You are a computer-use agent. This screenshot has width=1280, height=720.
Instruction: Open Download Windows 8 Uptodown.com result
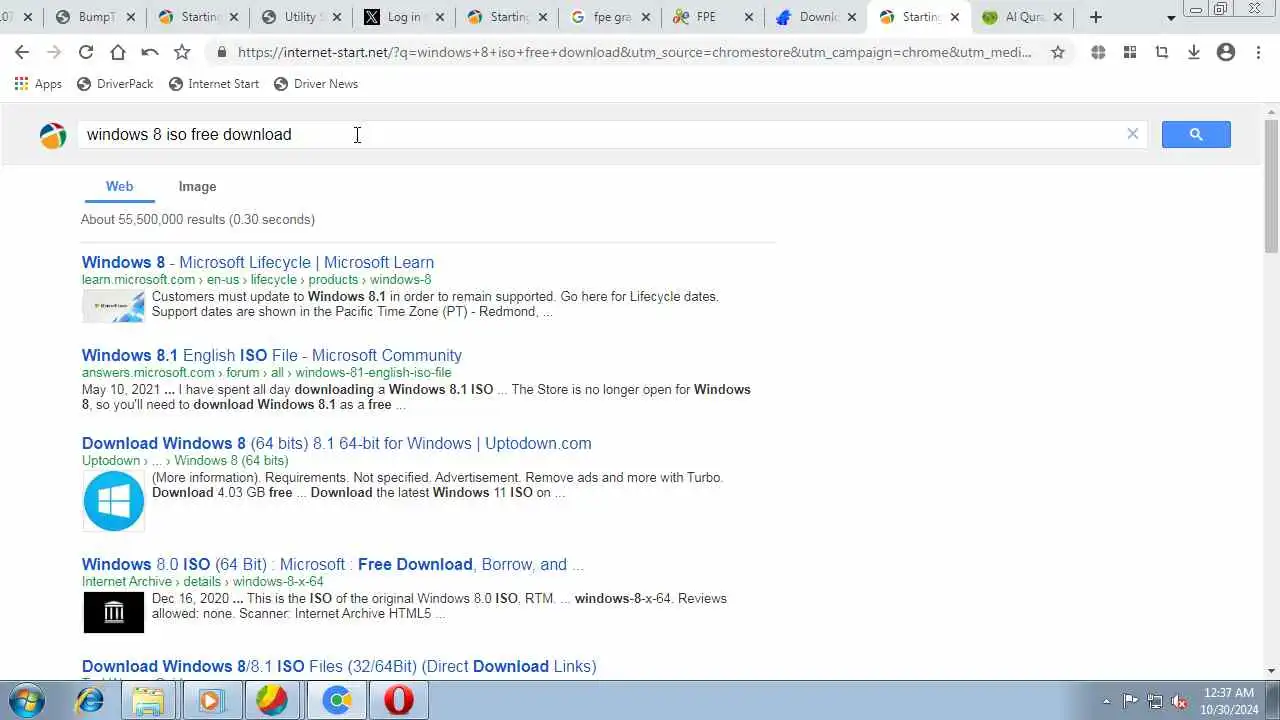337,443
